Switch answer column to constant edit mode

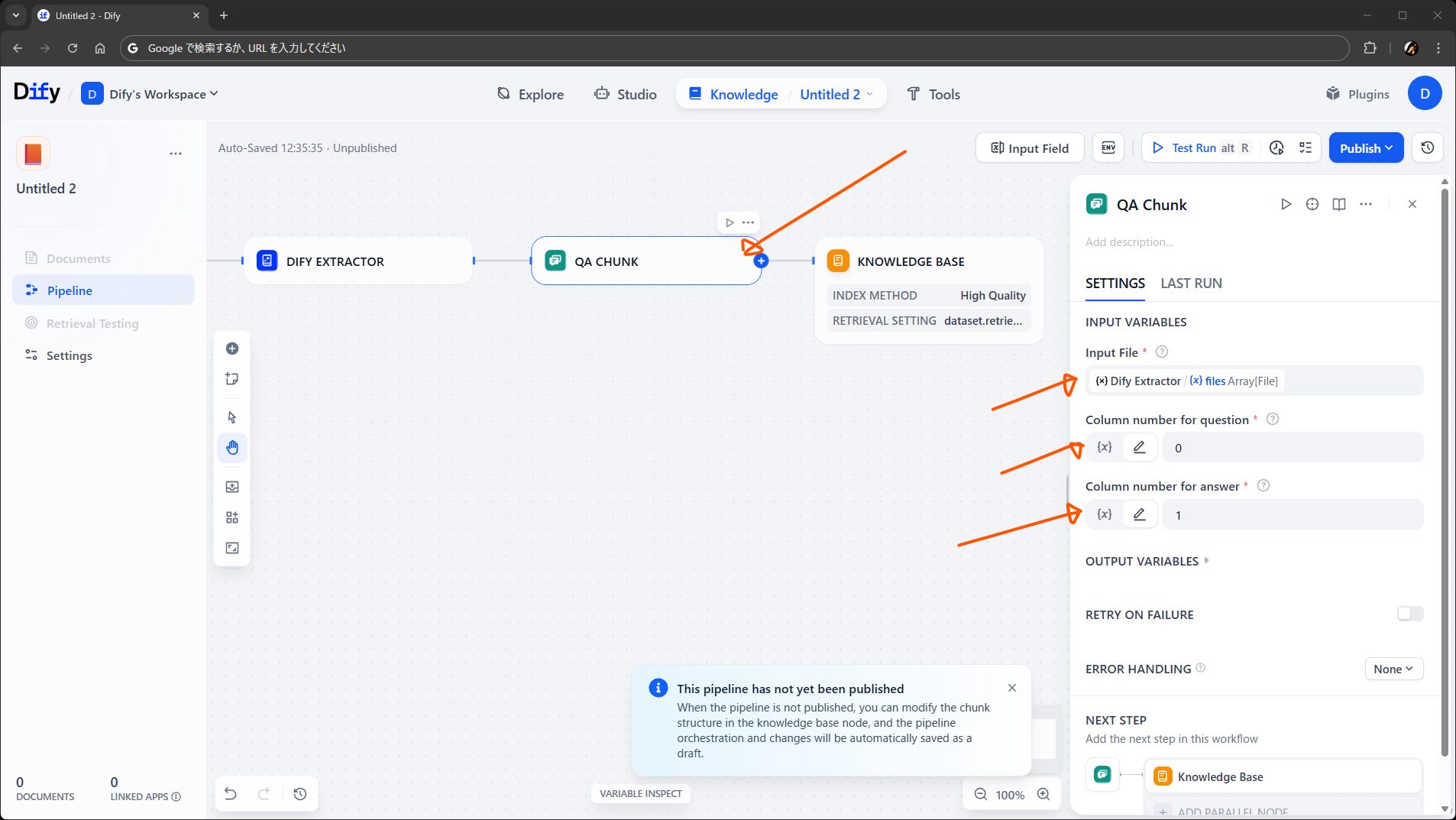(1139, 514)
